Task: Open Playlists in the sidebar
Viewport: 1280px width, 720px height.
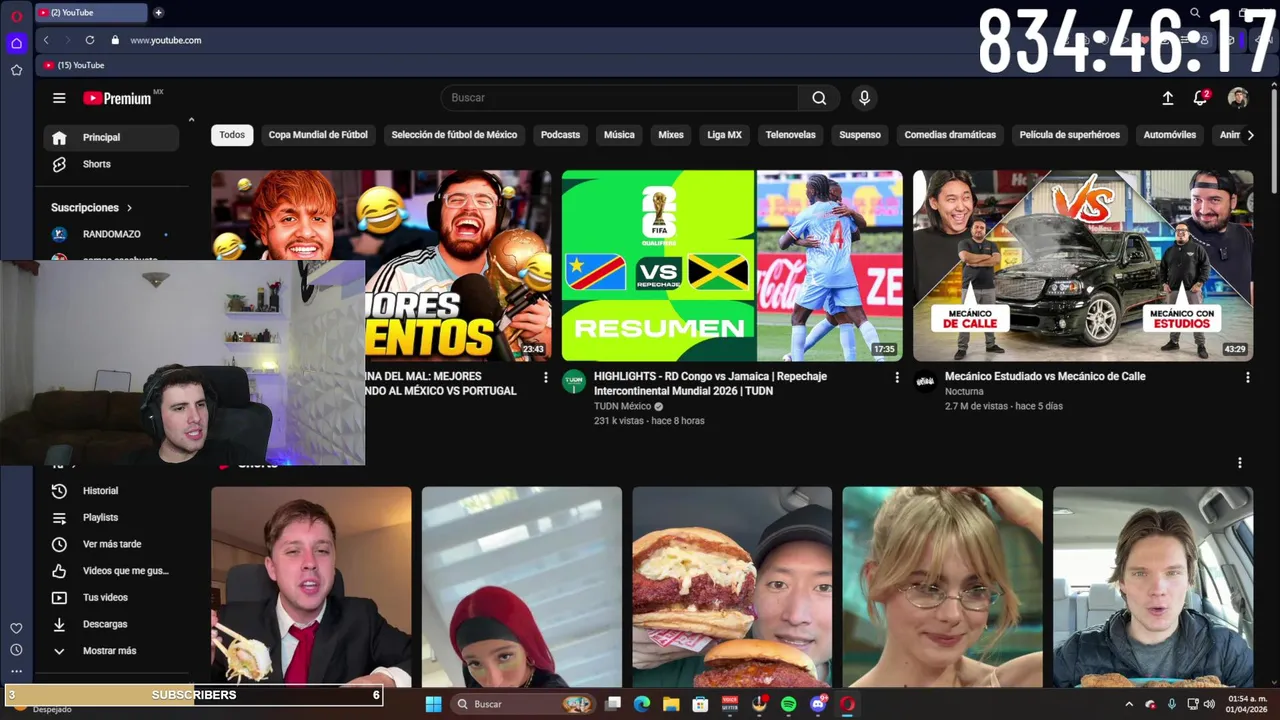Action: tap(111, 518)
